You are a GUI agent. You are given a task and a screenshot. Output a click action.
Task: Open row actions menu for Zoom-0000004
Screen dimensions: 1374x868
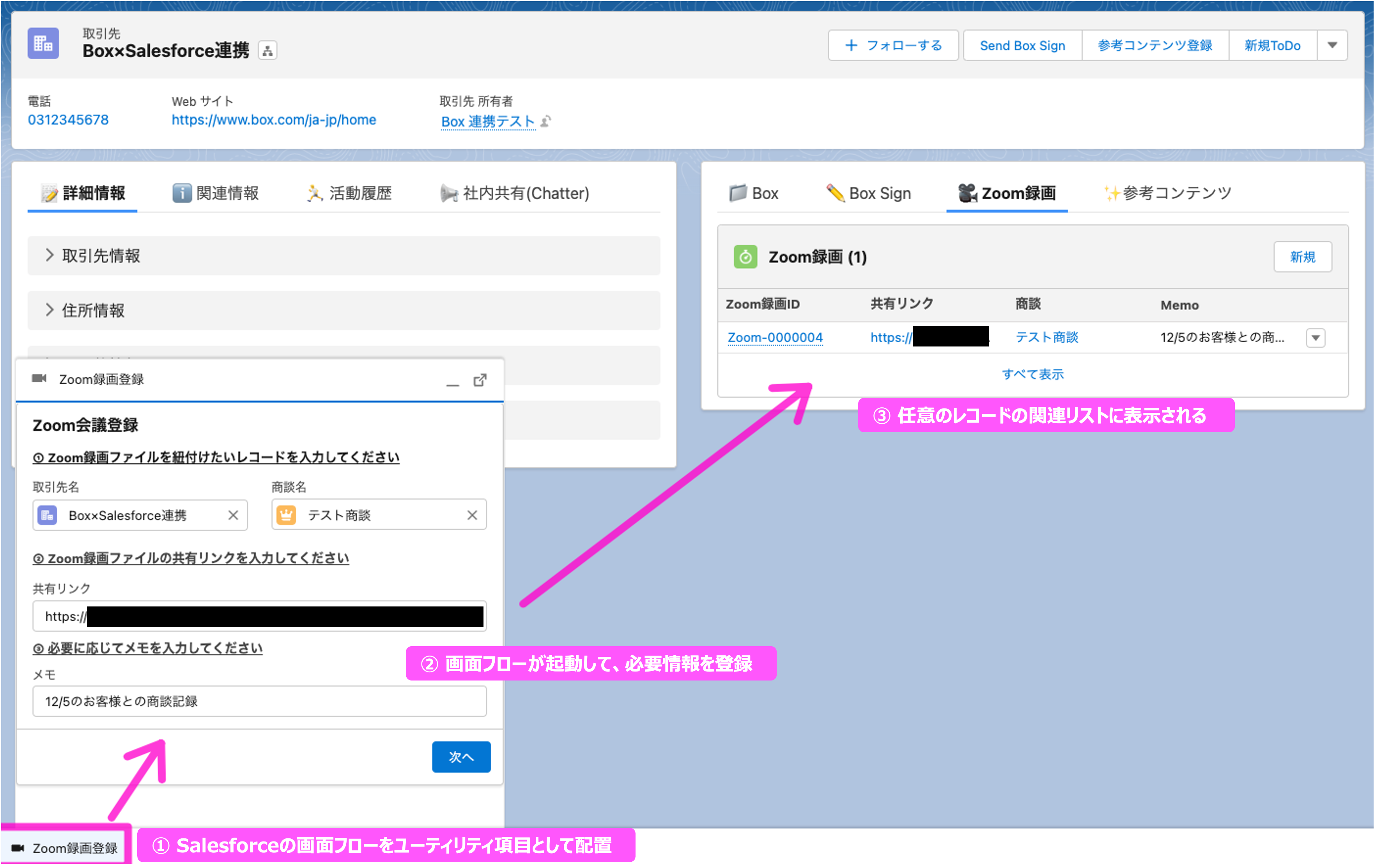[x=1315, y=338]
